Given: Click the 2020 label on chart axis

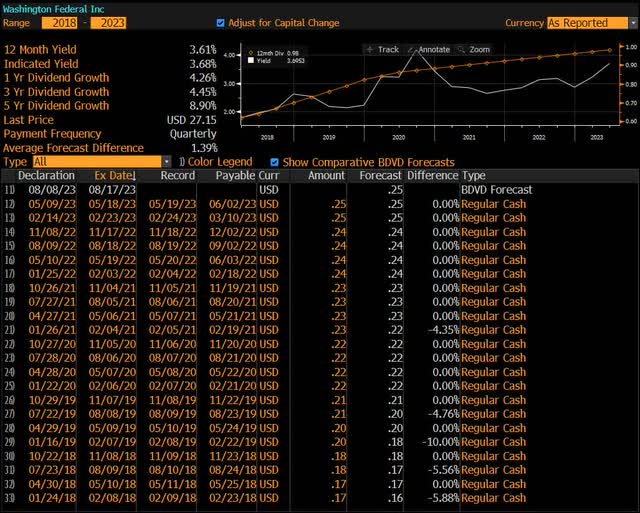Looking at the screenshot, I should click(x=399, y=137).
